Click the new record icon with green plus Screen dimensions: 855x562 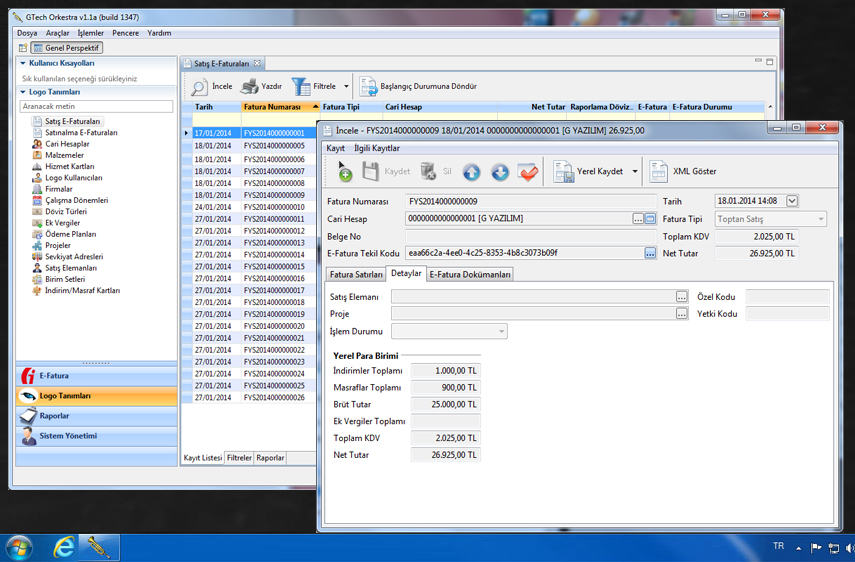point(343,171)
